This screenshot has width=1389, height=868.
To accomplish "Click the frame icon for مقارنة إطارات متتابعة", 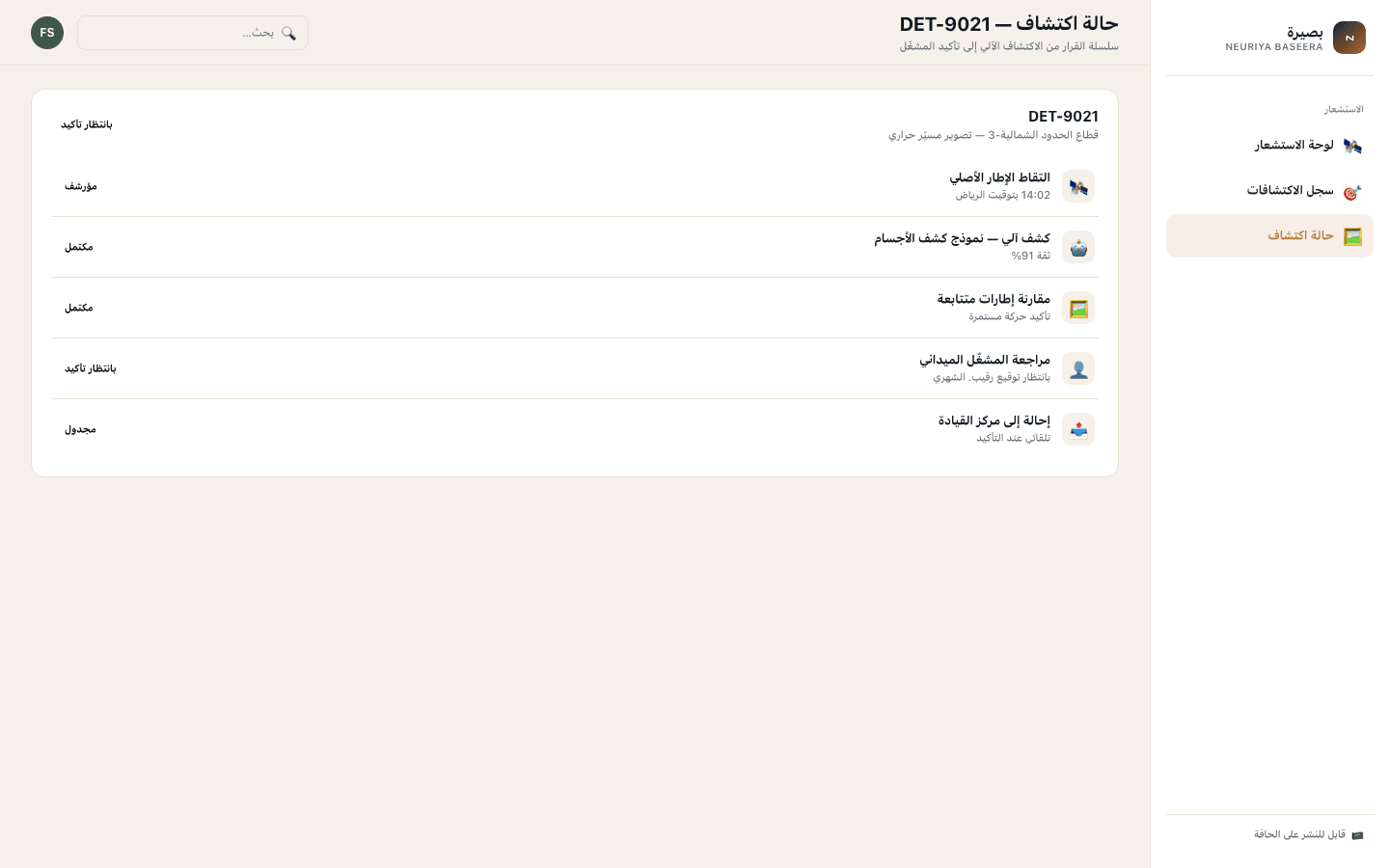I will coord(1078,308).
